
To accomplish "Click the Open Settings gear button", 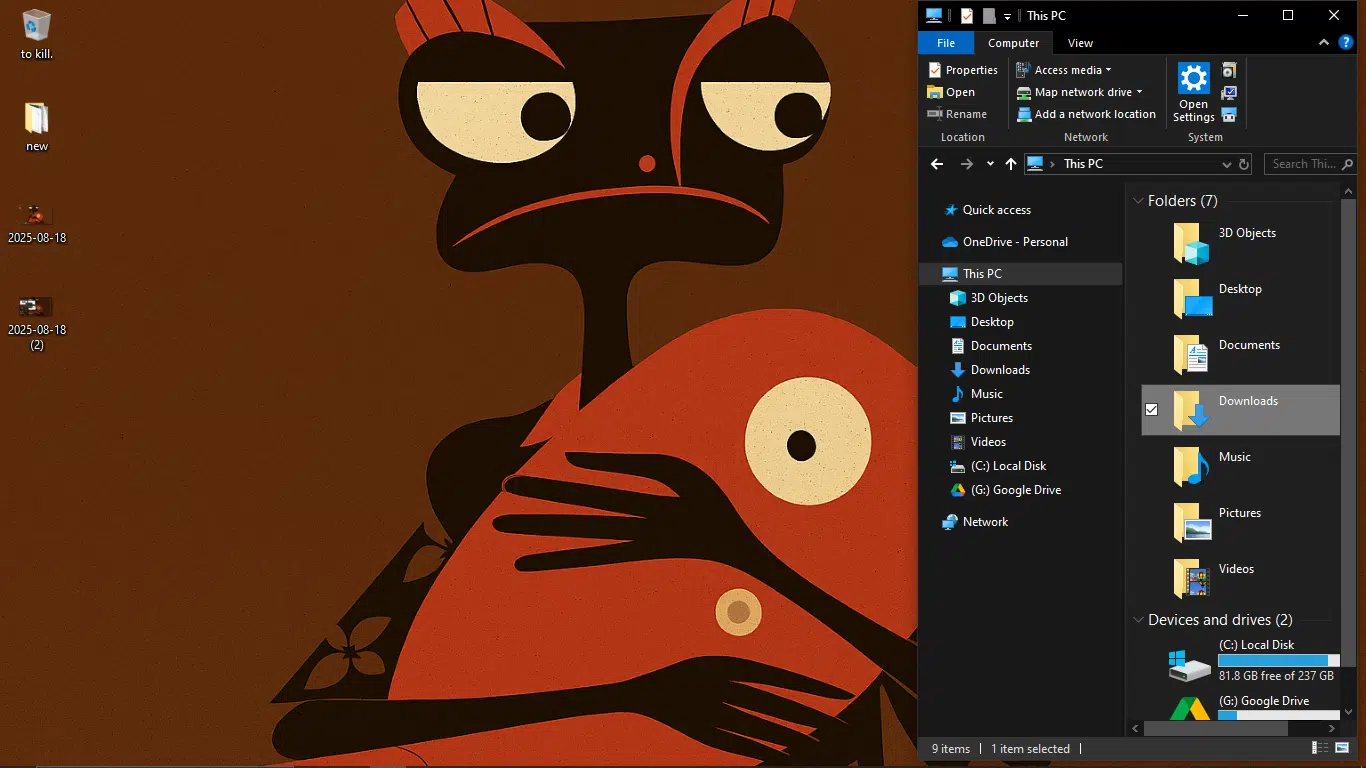I will [x=1193, y=93].
